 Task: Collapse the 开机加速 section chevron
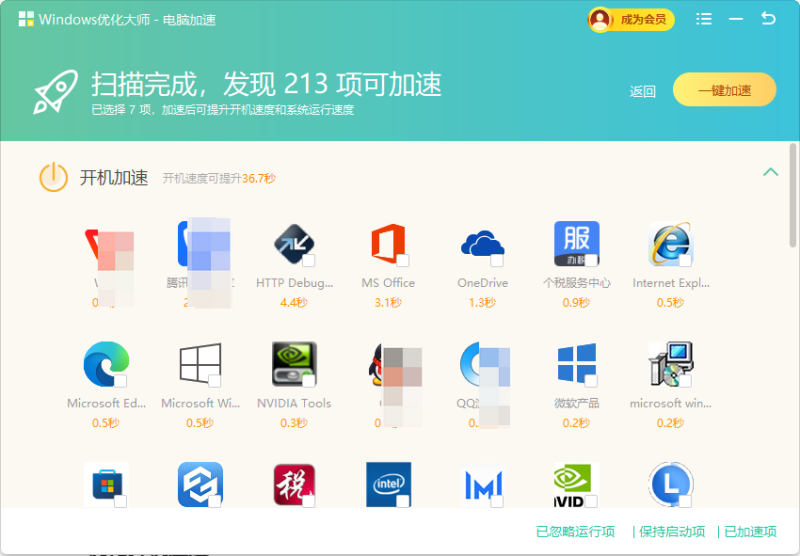[770, 172]
